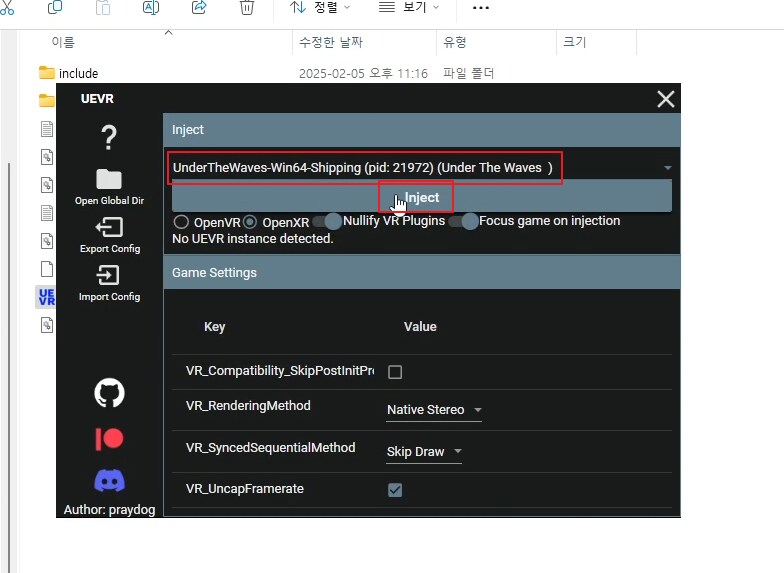Viewport: 784px width, 573px height.
Task: Click the Import Config icon
Action: pyautogui.click(x=108, y=275)
